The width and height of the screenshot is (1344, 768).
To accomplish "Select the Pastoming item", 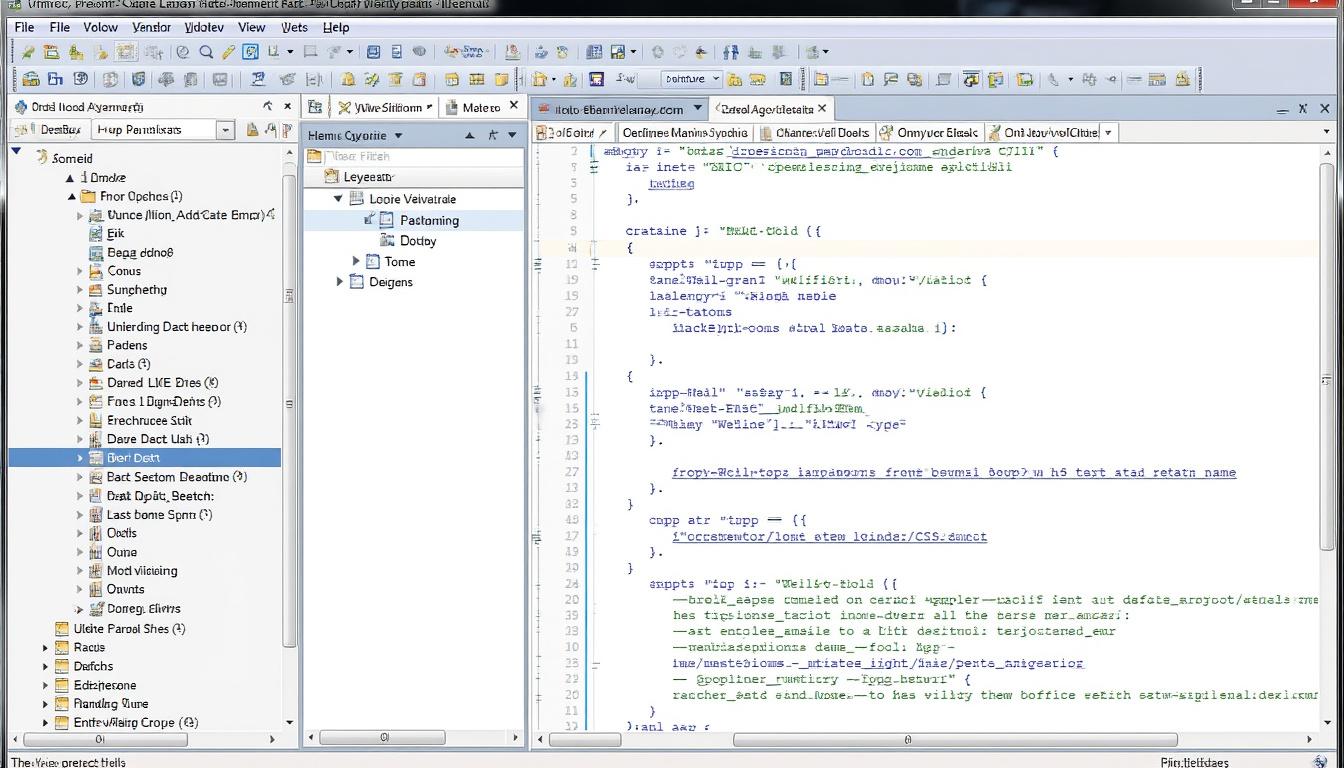I will pos(429,220).
